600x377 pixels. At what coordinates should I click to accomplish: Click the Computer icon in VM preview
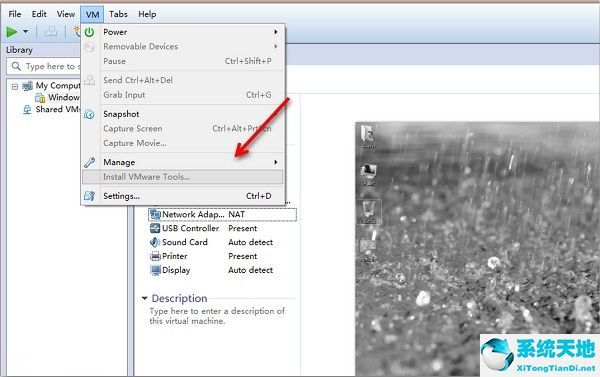pyautogui.click(x=369, y=174)
